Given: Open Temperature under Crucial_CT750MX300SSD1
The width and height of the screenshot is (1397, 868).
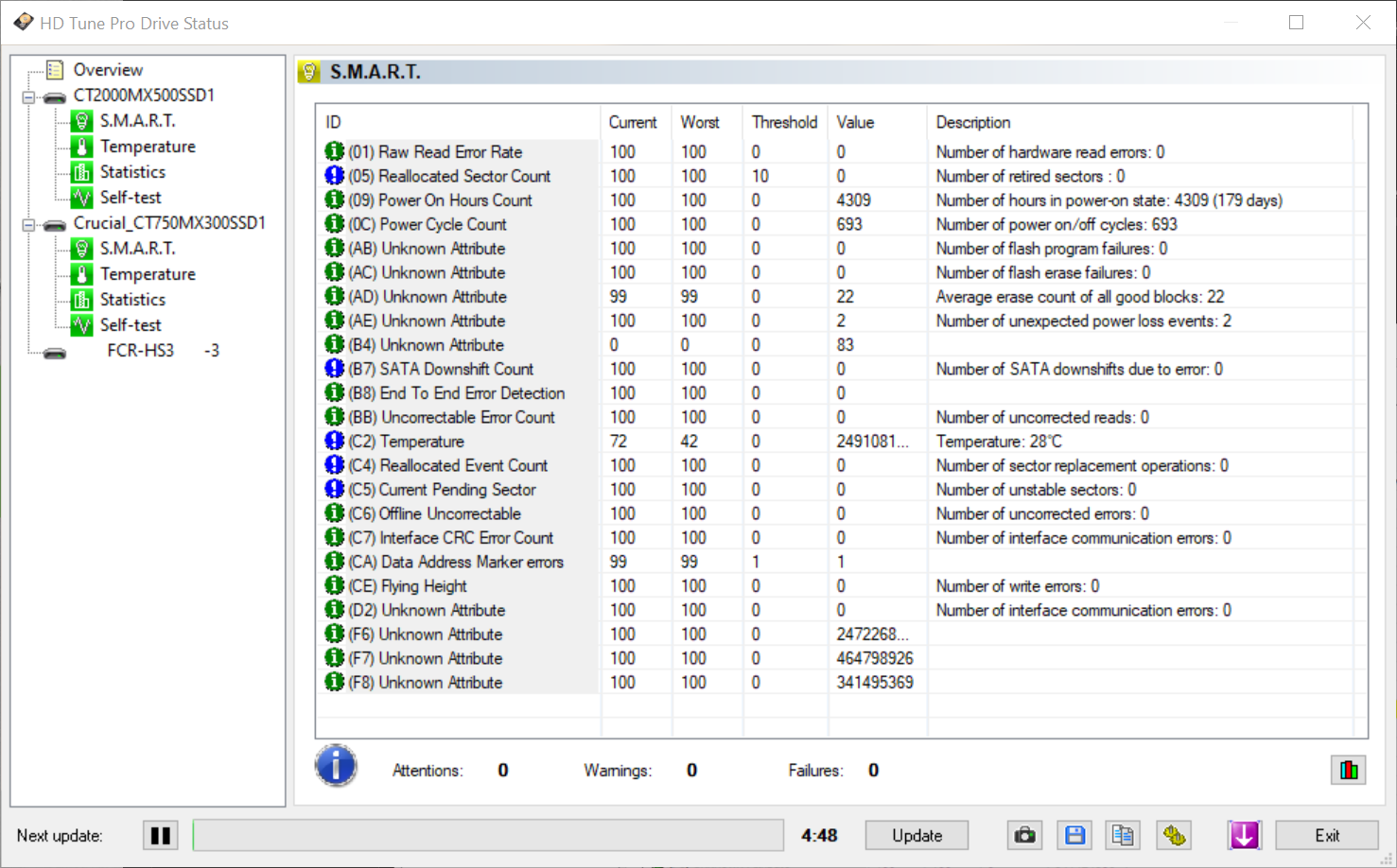Looking at the screenshot, I should [148, 274].
